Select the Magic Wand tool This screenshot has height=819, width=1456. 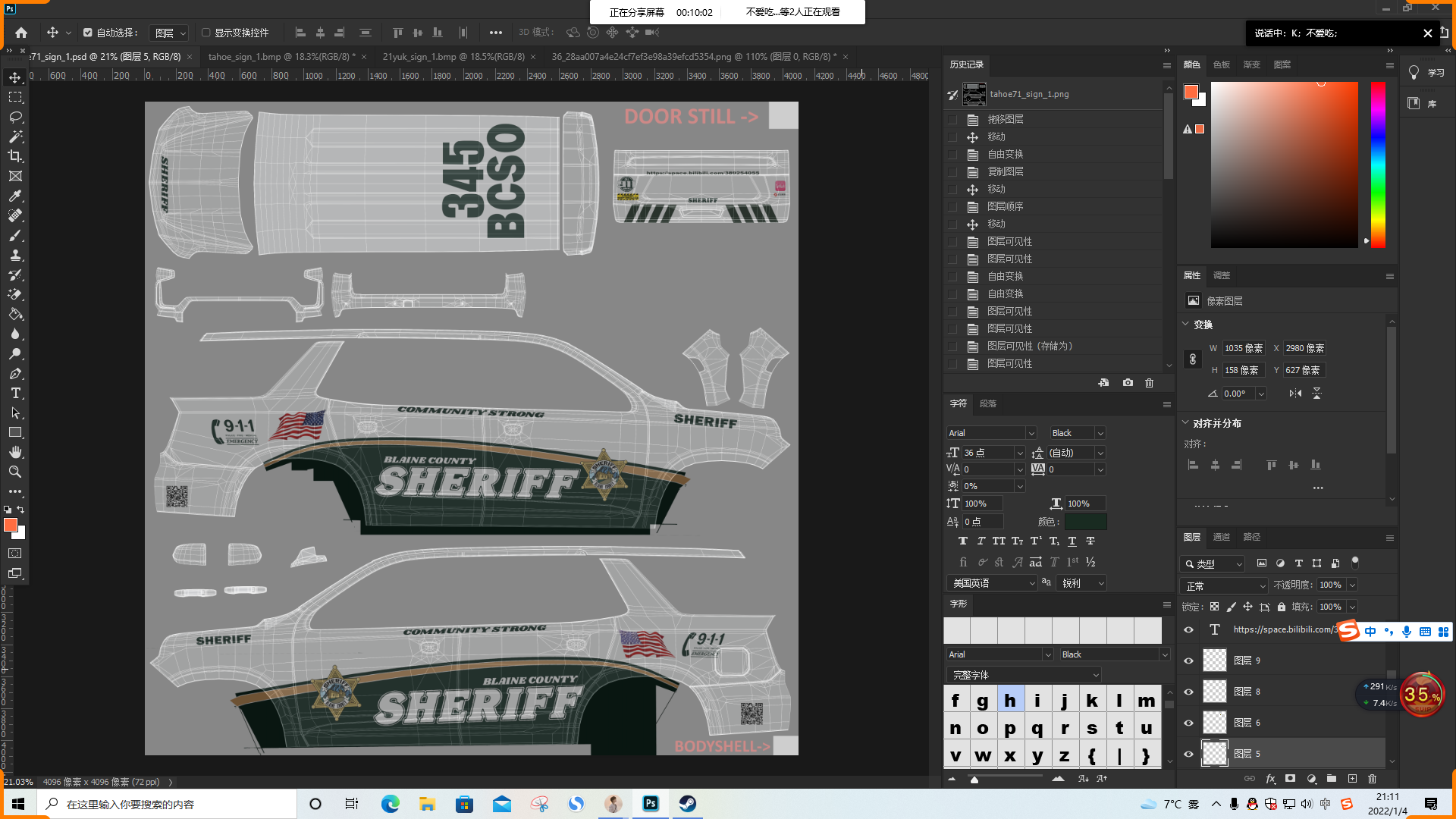pyautogui.click(x=15, y=136)
